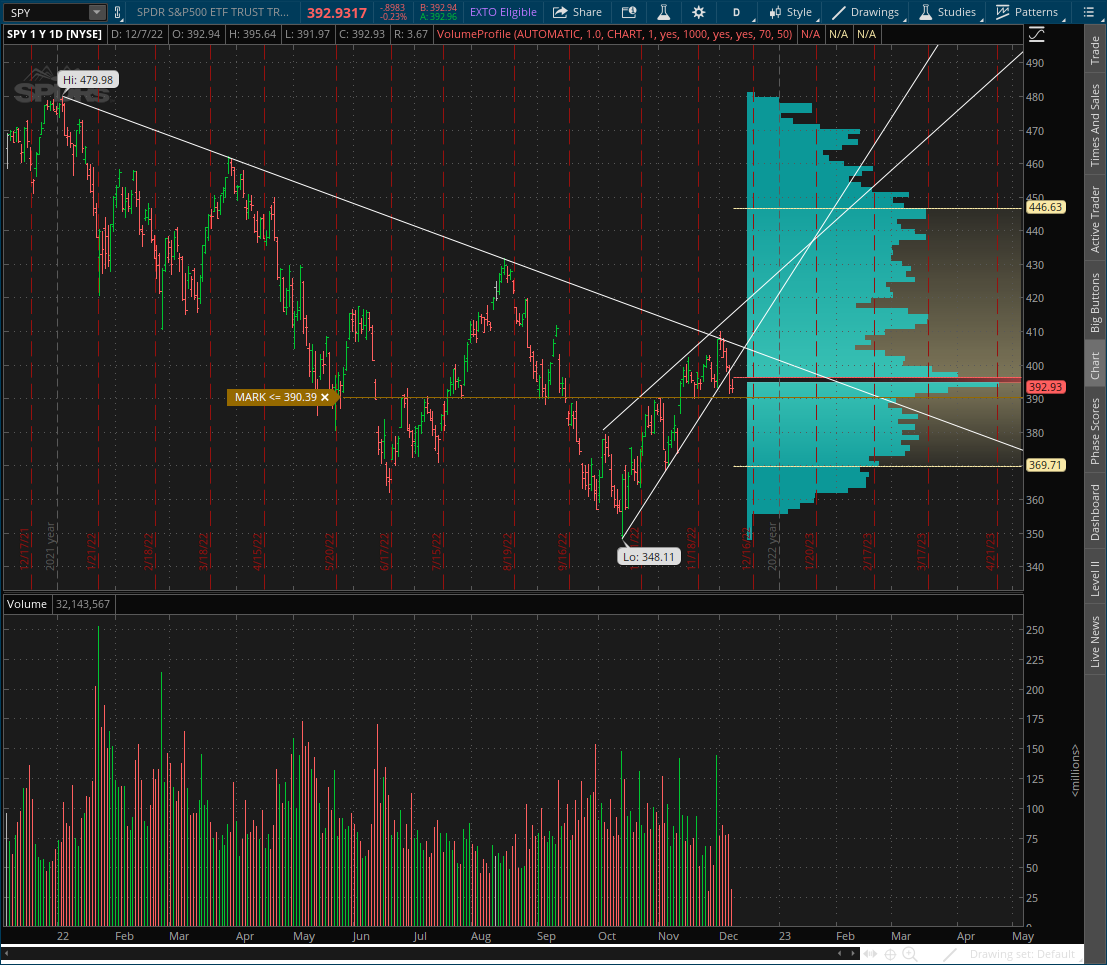Click the 32,143,567 volume value
The image size is (1107, 965).
click(x=83, y=604)
